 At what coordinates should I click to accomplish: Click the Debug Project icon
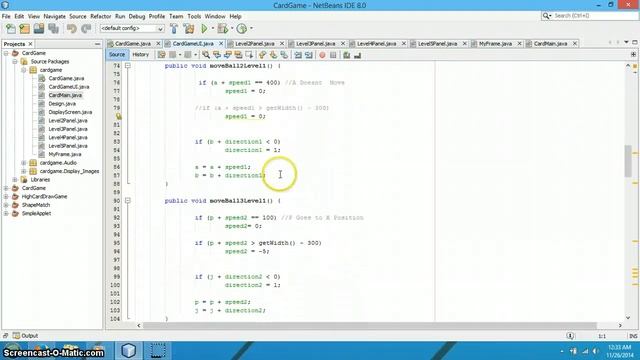222,29
